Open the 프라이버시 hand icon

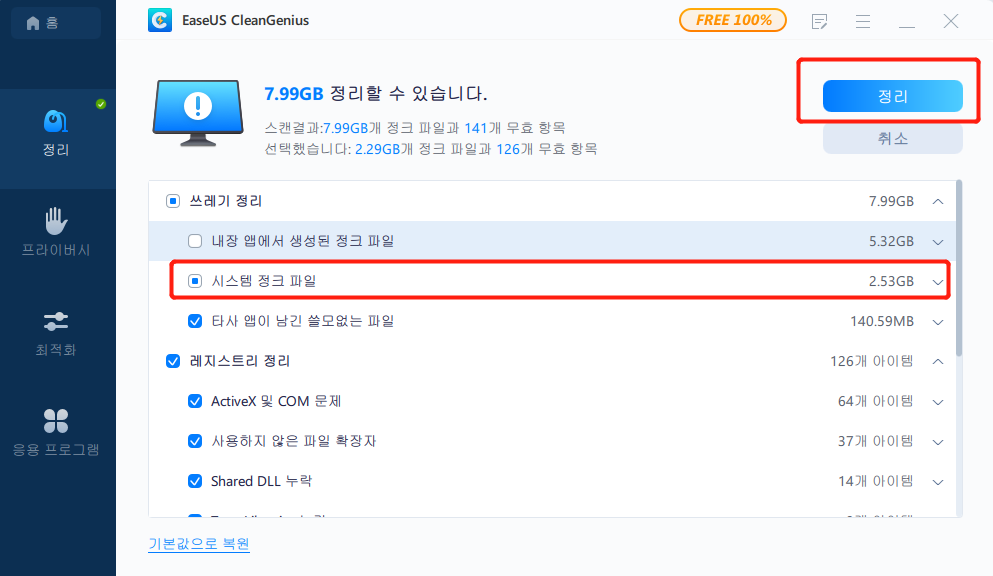point(56,220)
